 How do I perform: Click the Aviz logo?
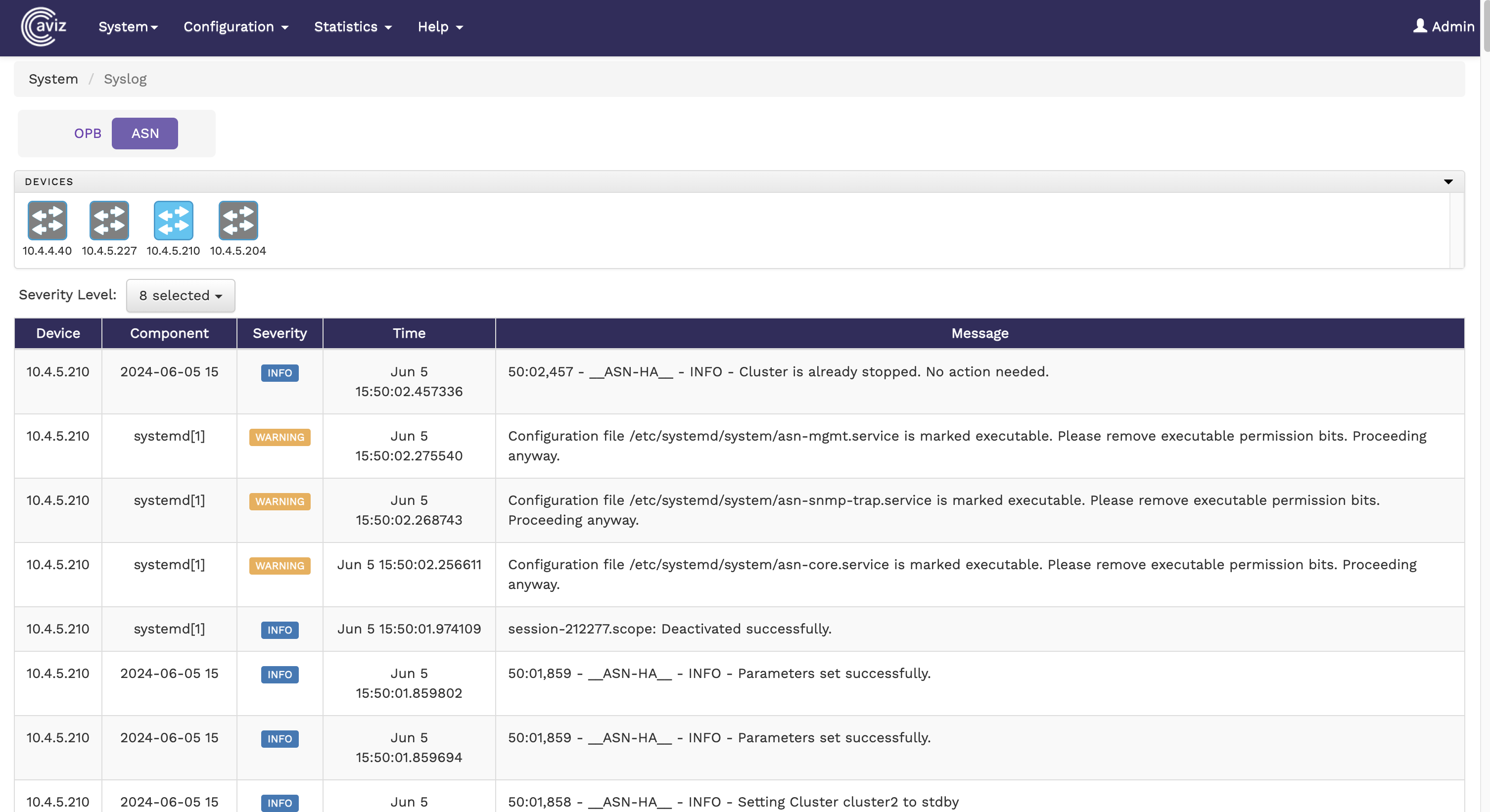tap(44, 27)
